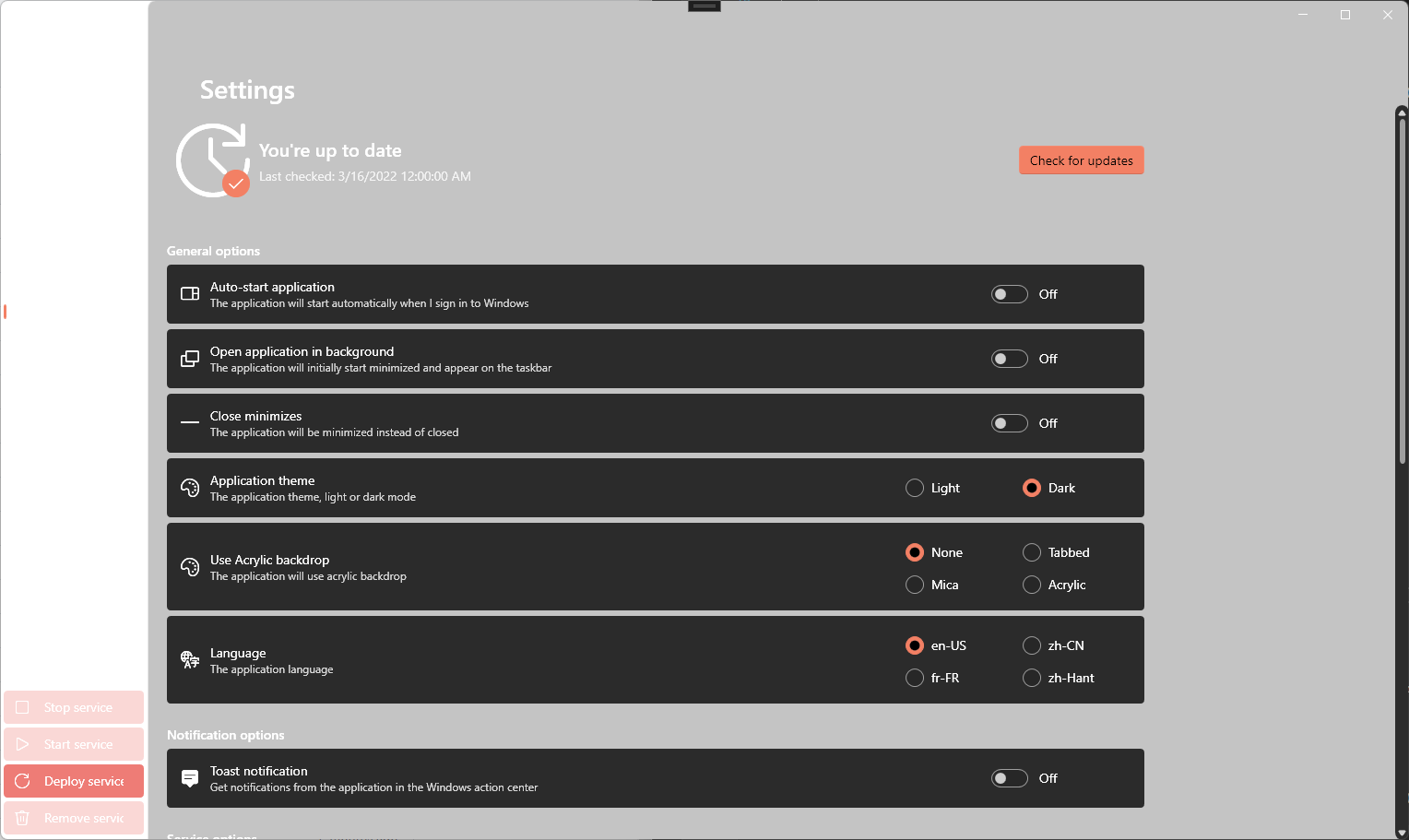Set language to zh-Hant
Image resolution: width=1409 pixels, height=840 pixels.
pos(1032,678)
